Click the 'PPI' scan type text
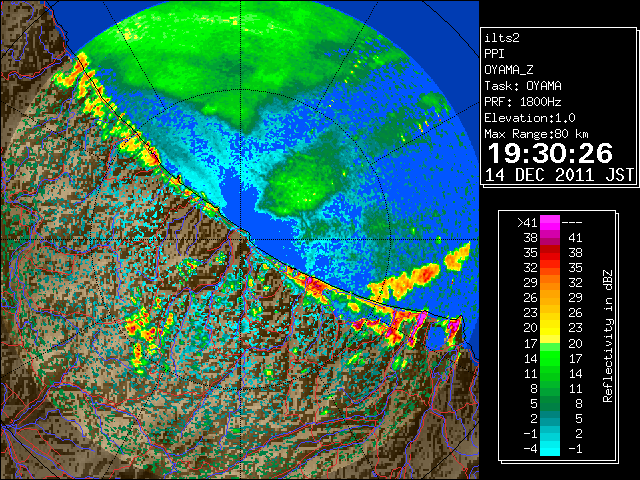Image resolution: width=640 pixels, height=480 pixels. [494, 54]
